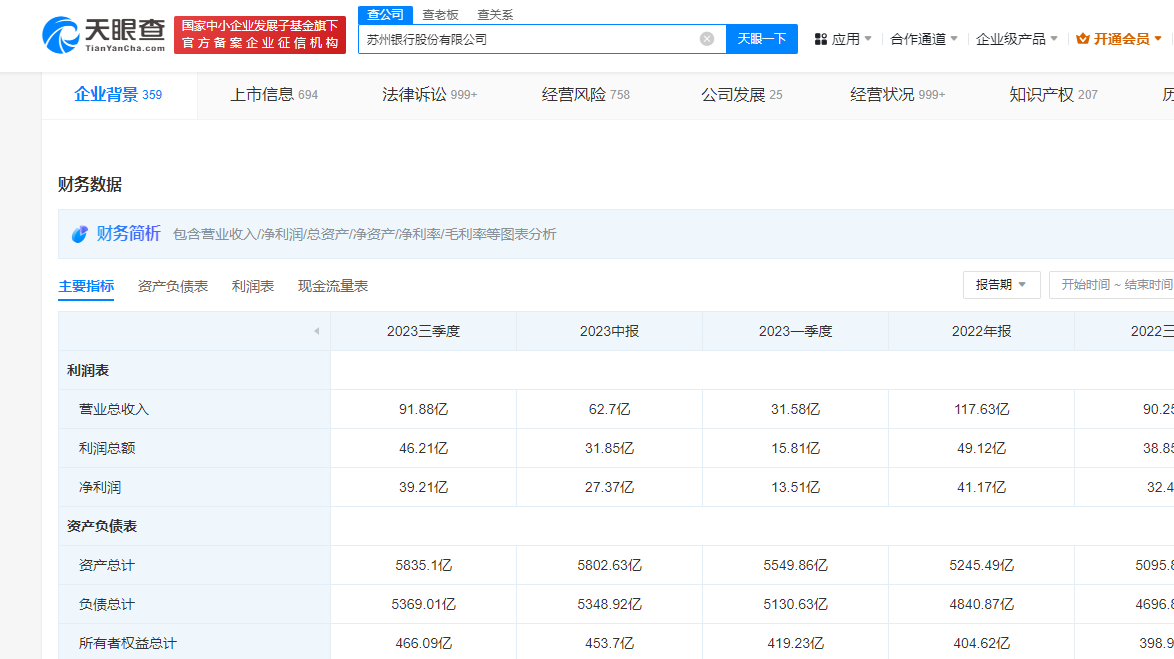Click the 2023一季度 column header
The width and height of the screenshot is (1174, 659).
click(795, 331)
